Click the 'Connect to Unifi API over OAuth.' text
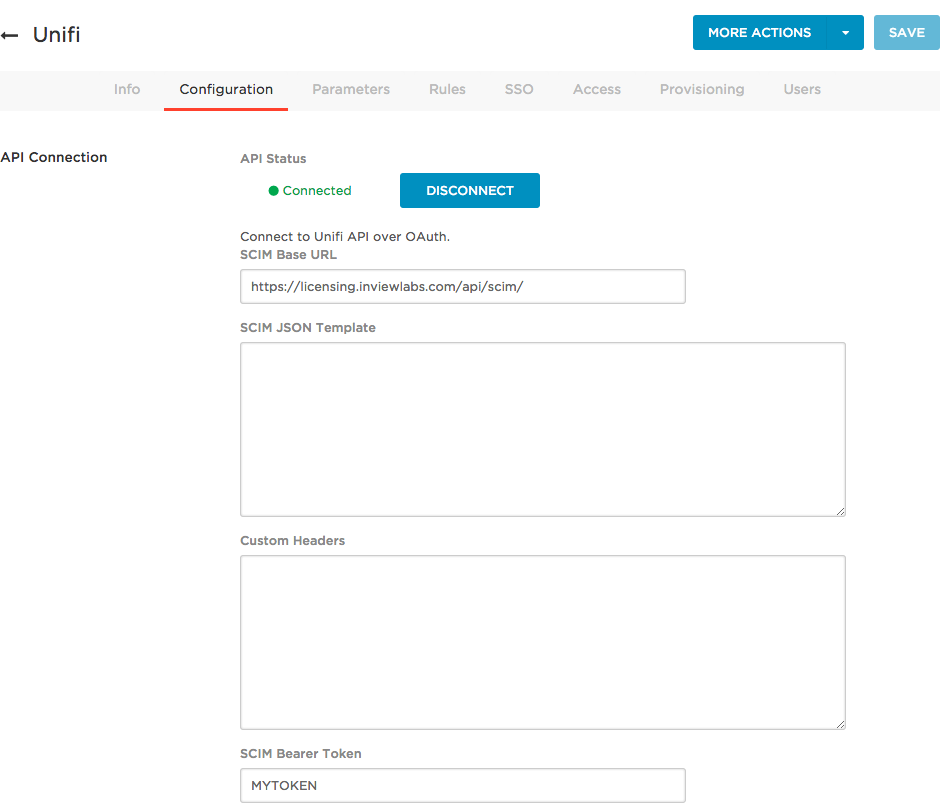The height and width of the screenshot is (807, 940). 345,236
